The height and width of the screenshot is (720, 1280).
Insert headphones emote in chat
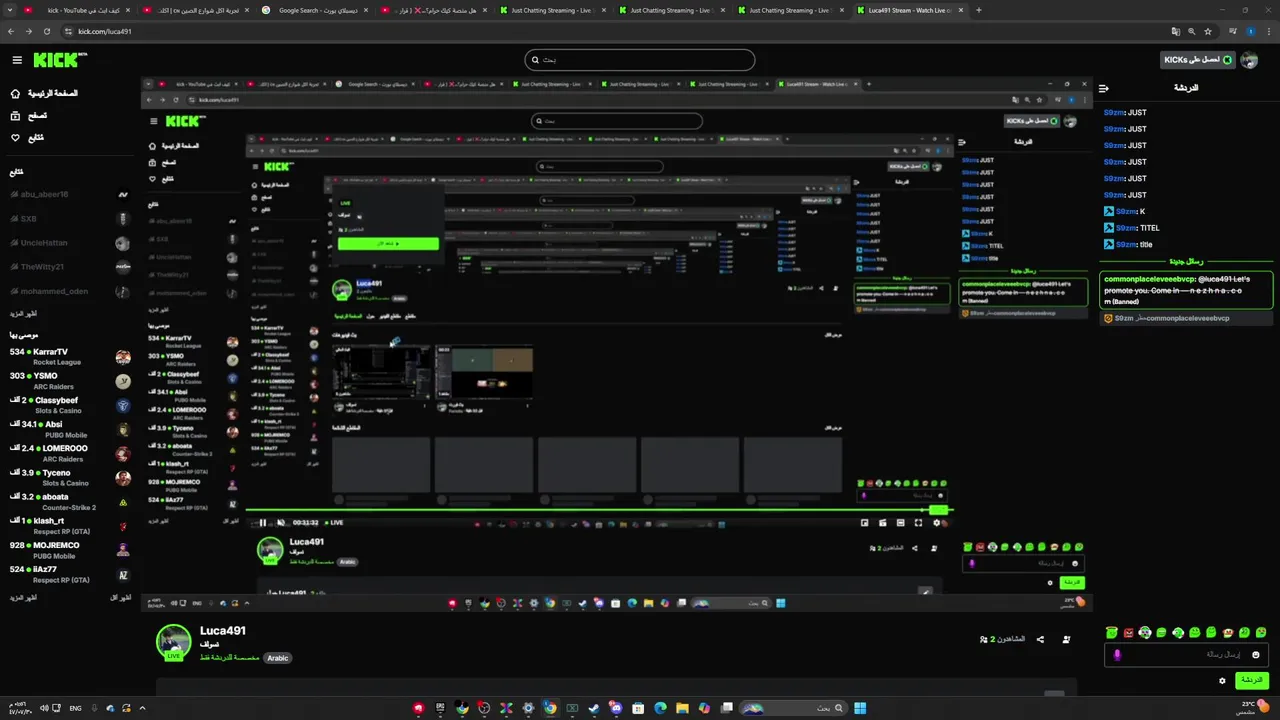tap(1144, 633)
